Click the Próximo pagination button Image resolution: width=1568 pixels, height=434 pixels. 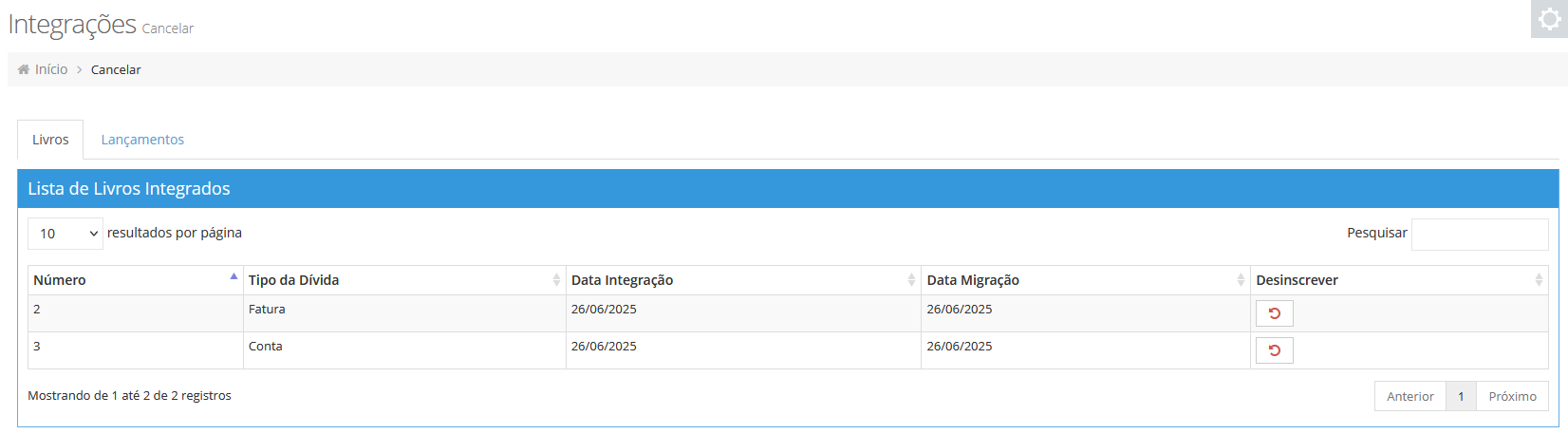pos(1512,396)
